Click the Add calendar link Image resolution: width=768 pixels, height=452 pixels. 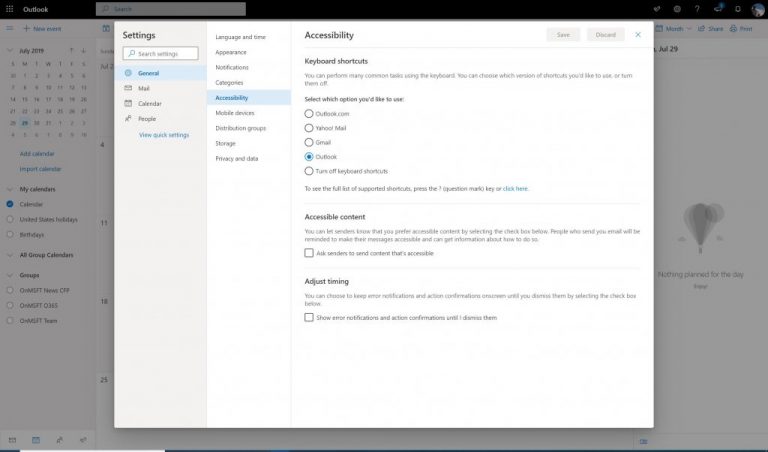37,154
